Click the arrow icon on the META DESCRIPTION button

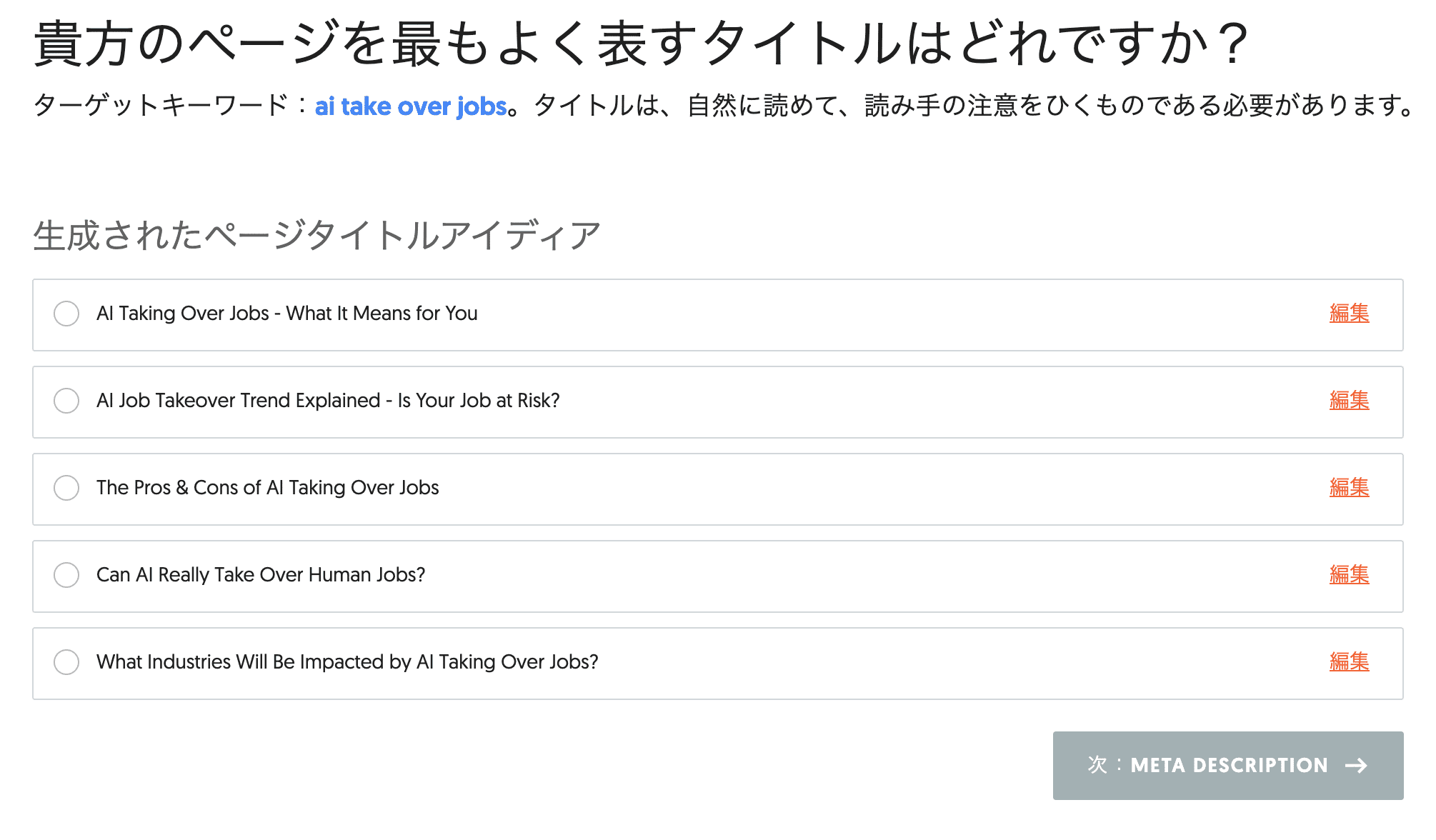[1355, 765]
